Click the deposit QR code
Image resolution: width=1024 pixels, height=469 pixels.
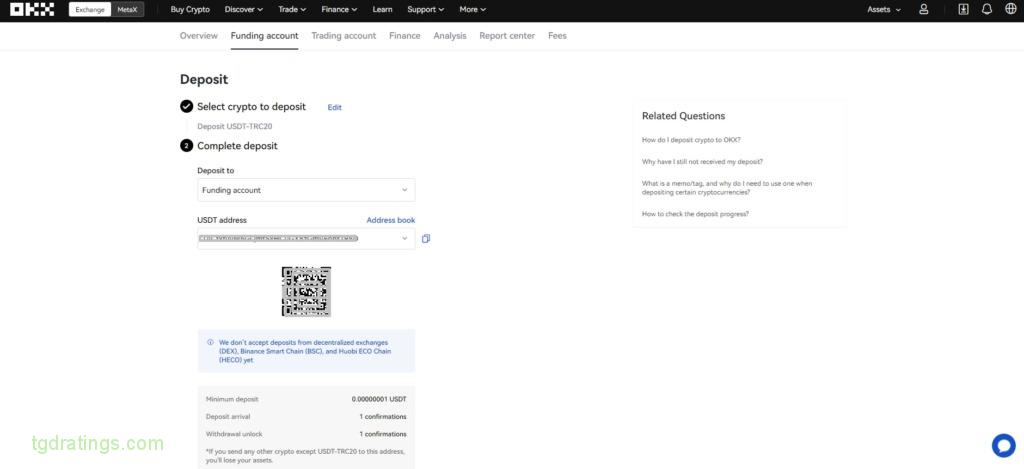coord(306,291)
